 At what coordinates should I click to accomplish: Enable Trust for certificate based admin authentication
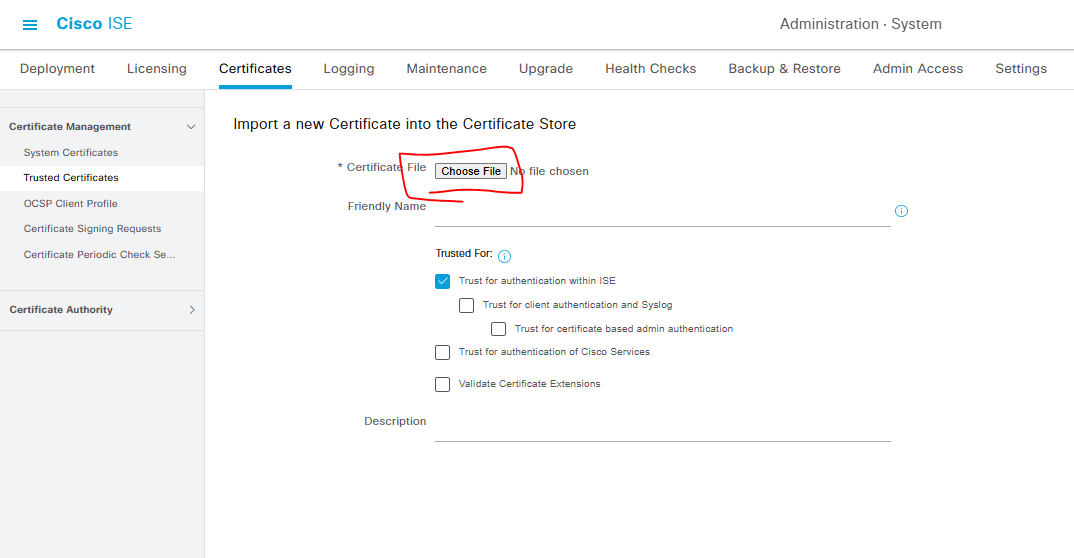click(x=499, y=329)
